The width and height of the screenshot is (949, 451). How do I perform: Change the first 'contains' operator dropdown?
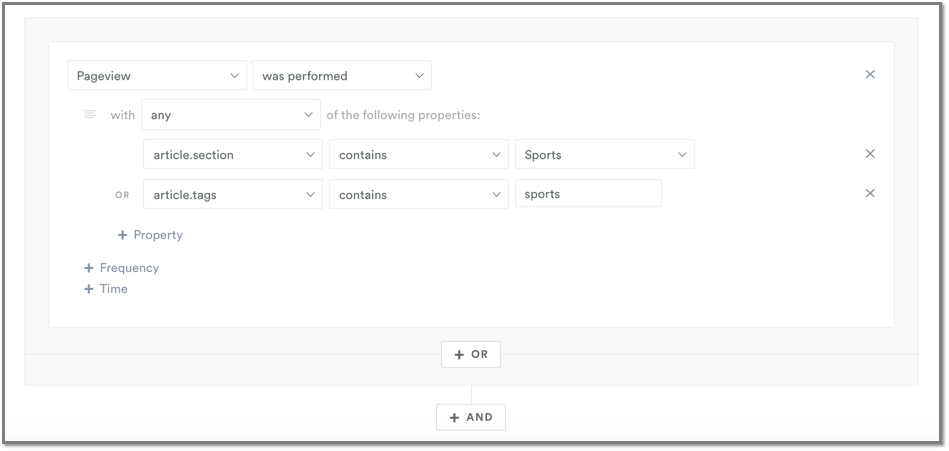point(419,155)
